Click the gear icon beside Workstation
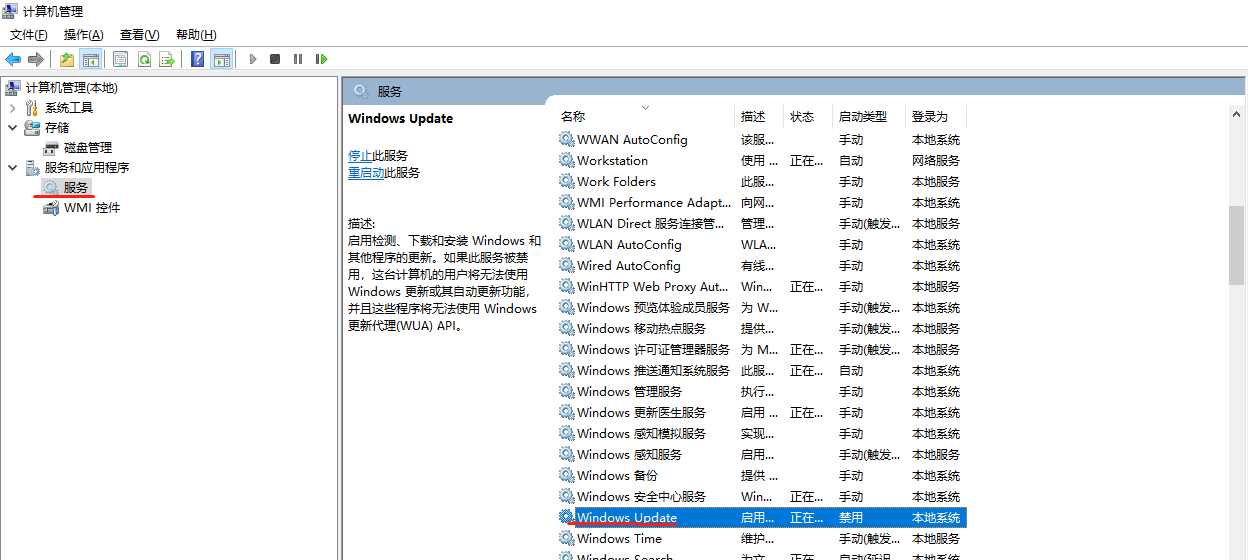This screenshot has height=560, width=1248. (x=567, y=160)
